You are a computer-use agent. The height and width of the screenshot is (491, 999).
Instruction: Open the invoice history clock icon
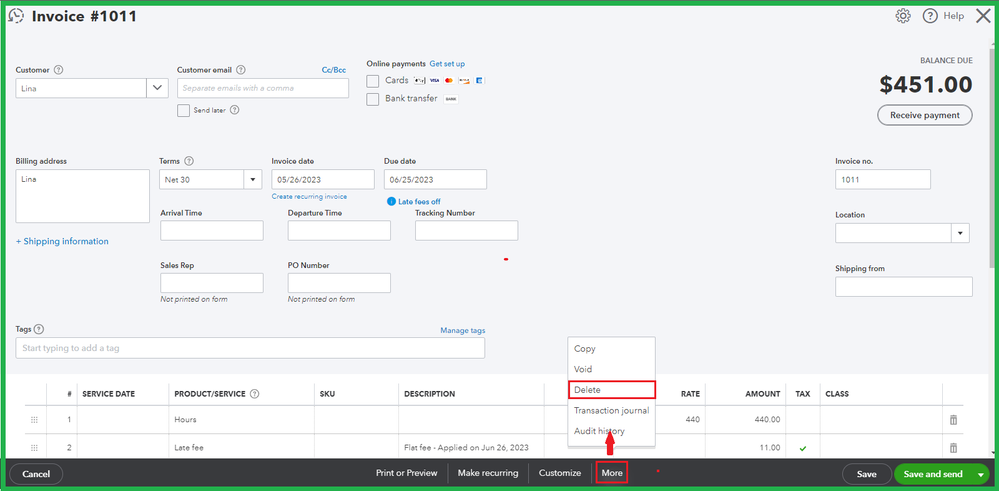point(16,16)
